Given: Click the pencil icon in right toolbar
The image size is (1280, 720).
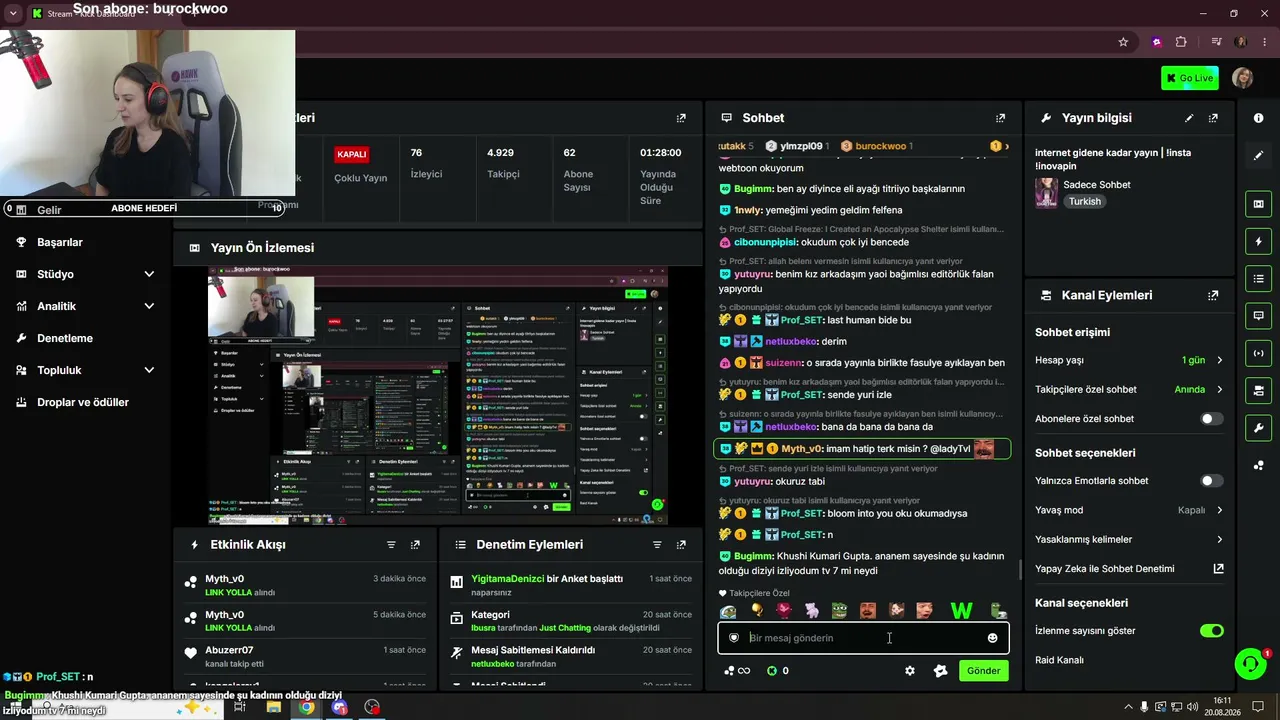Looking at the screenshot, I should point(1258,156).
